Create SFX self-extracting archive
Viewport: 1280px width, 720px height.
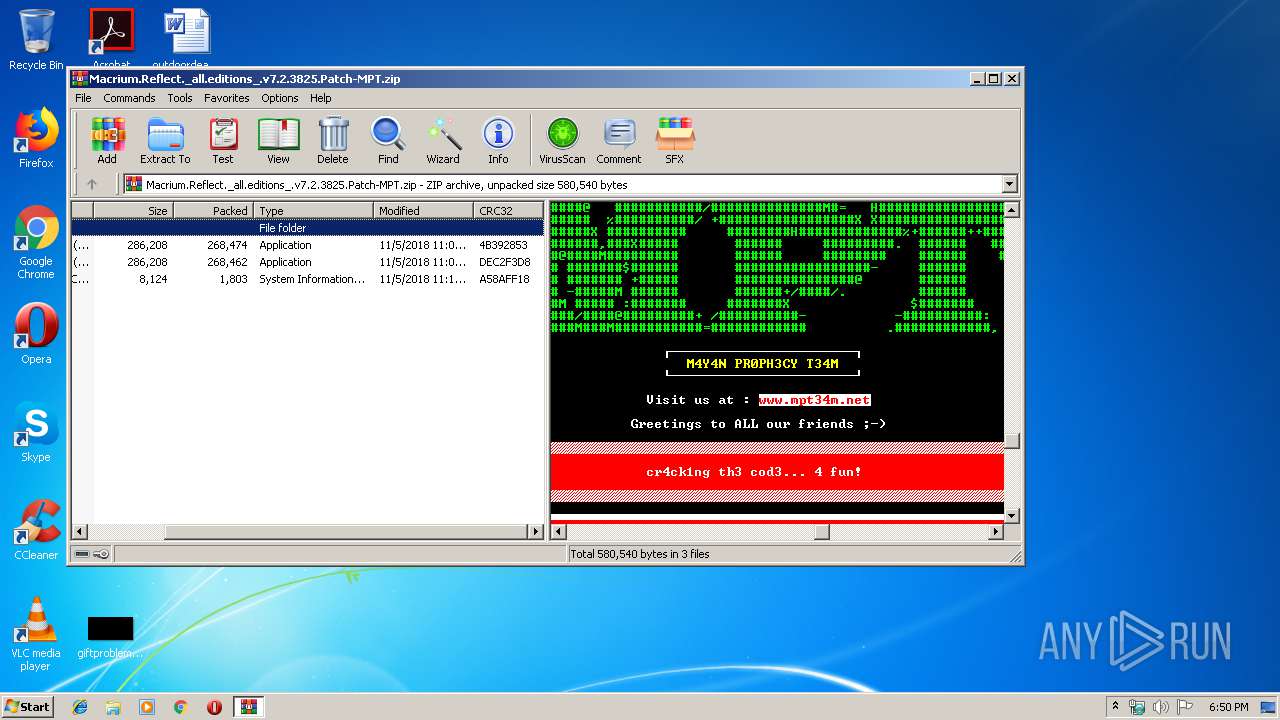tap(675, 140)
